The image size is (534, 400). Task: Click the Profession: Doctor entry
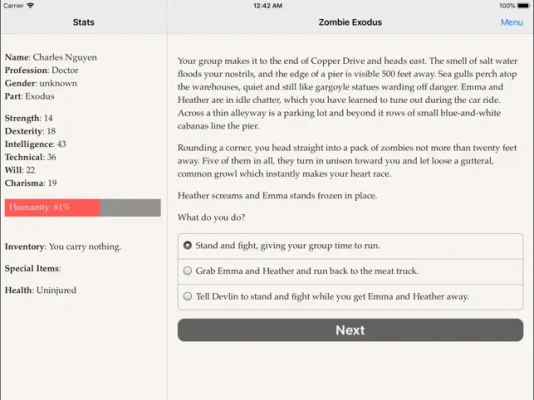point(42,70)
